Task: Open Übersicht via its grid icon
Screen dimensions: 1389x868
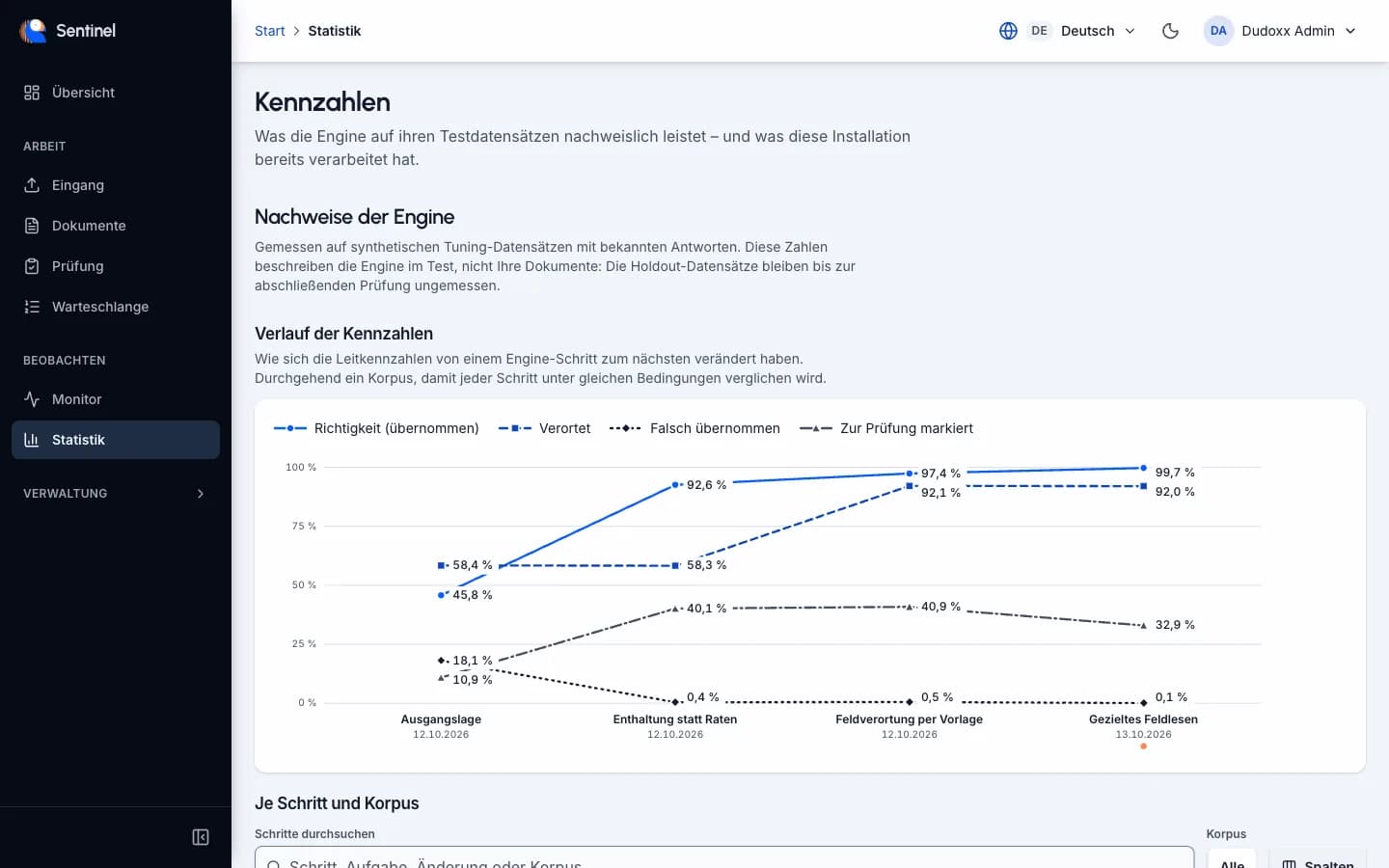Action: click(x=32, y=93)
